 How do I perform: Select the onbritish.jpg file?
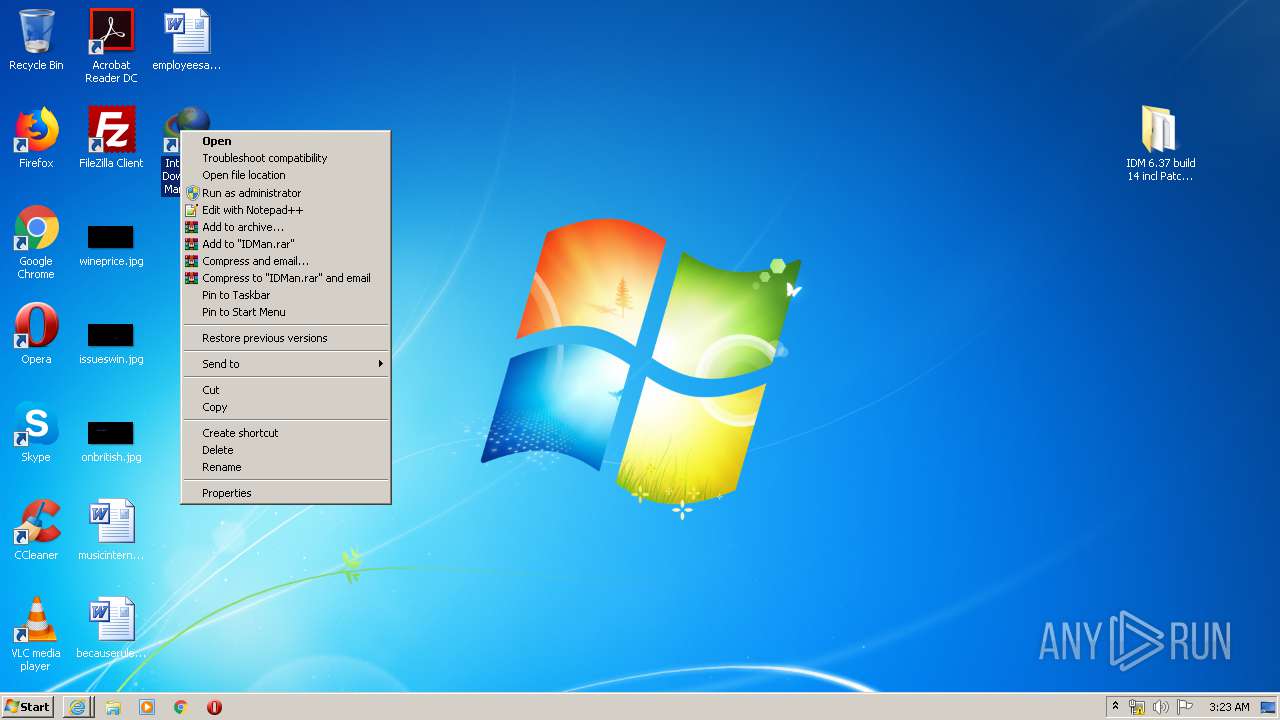pos(111,442)
